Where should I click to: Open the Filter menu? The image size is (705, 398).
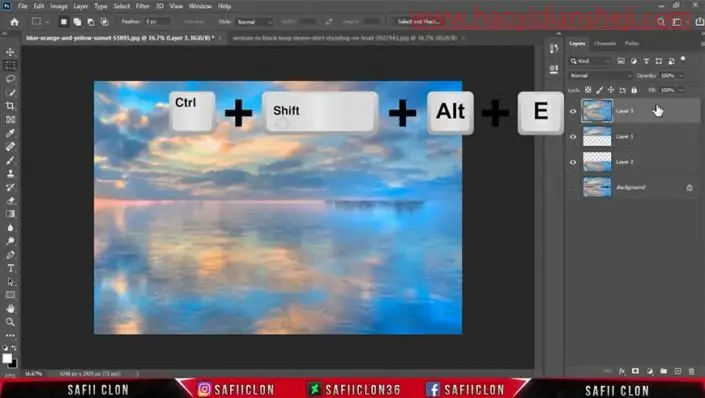pyautogui.click(x=142, y=6)
